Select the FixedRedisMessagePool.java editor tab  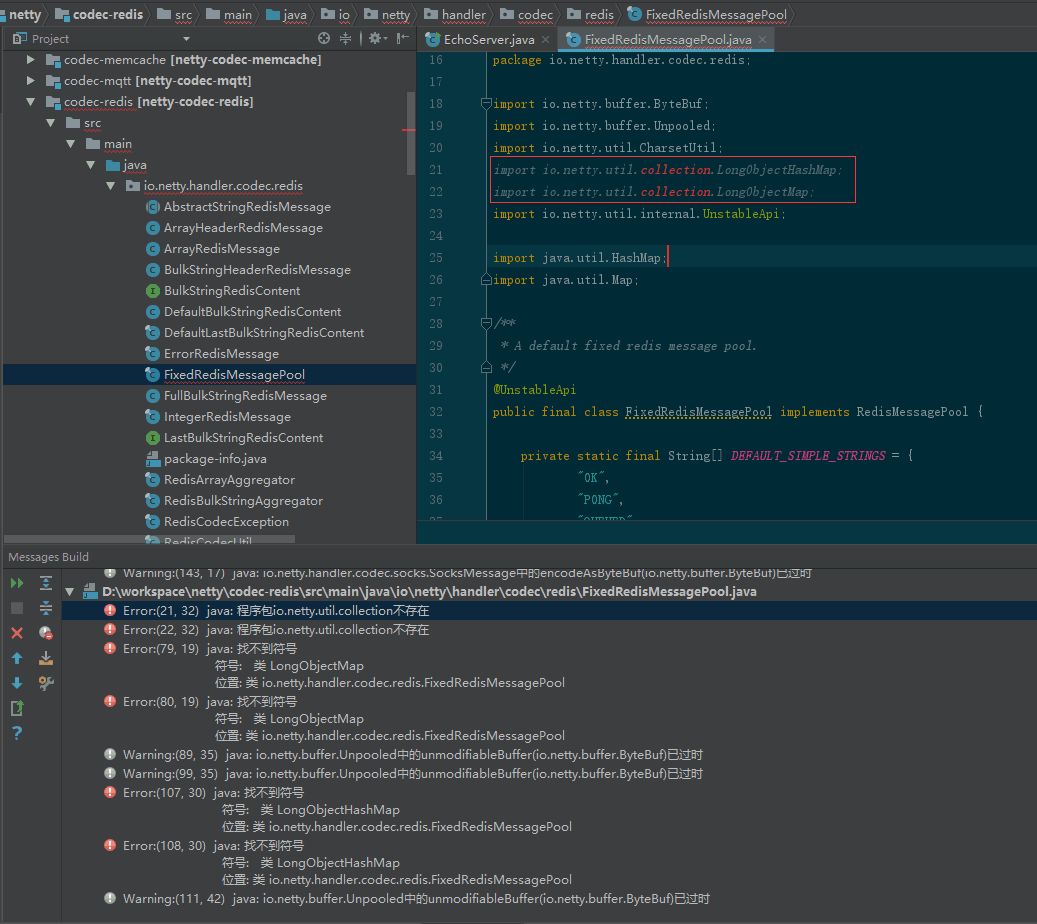(x=667, y=40)
